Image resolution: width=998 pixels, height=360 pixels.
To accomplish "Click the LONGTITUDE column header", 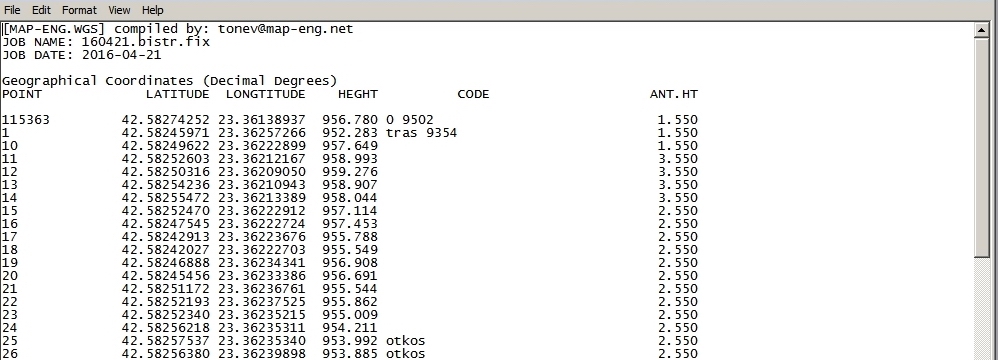I will coord(265,94).
